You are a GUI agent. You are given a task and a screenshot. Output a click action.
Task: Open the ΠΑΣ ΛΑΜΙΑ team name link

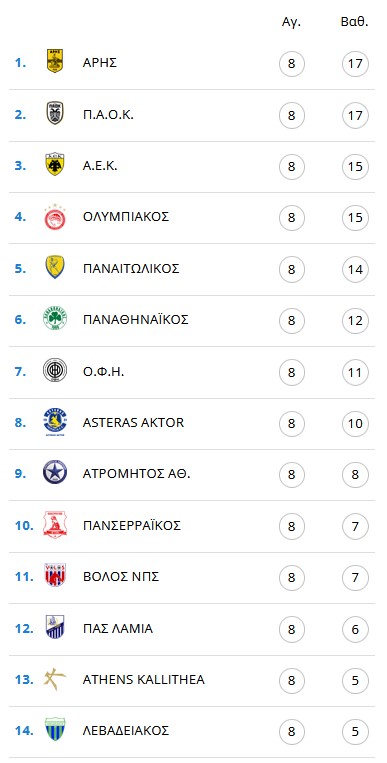click(118, 629)
